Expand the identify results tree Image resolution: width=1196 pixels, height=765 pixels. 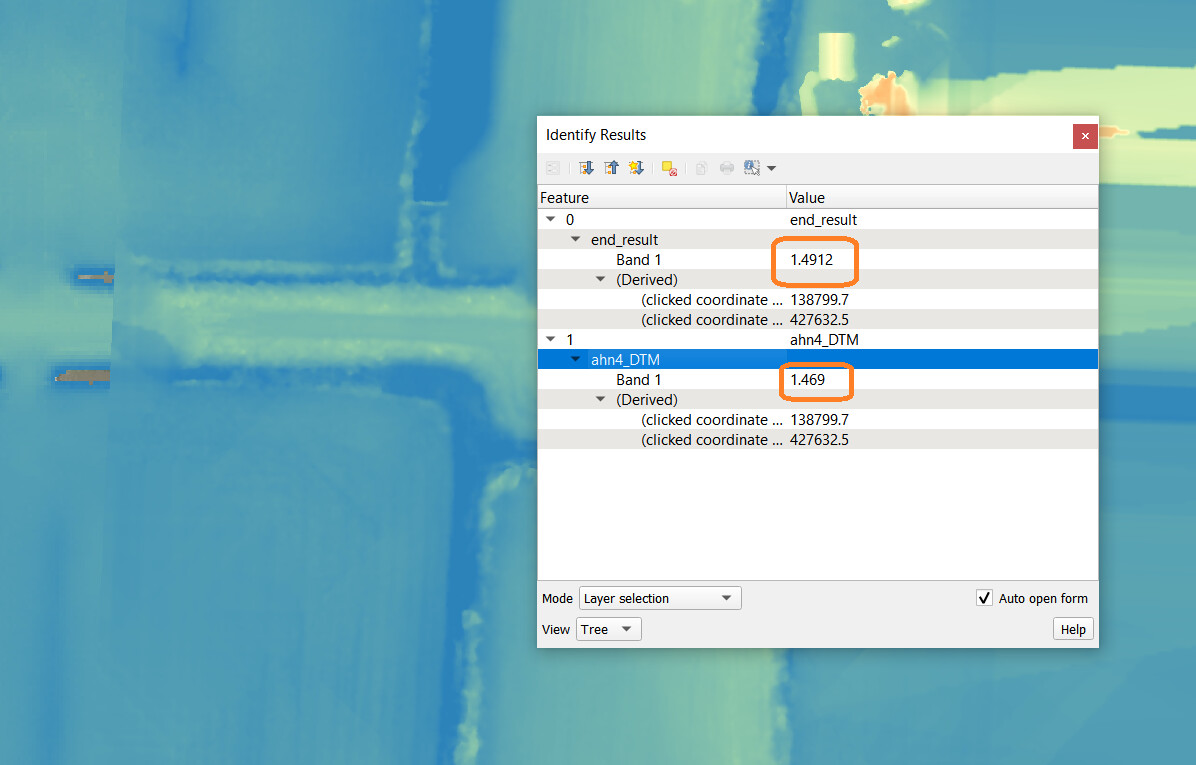[586, 168]
